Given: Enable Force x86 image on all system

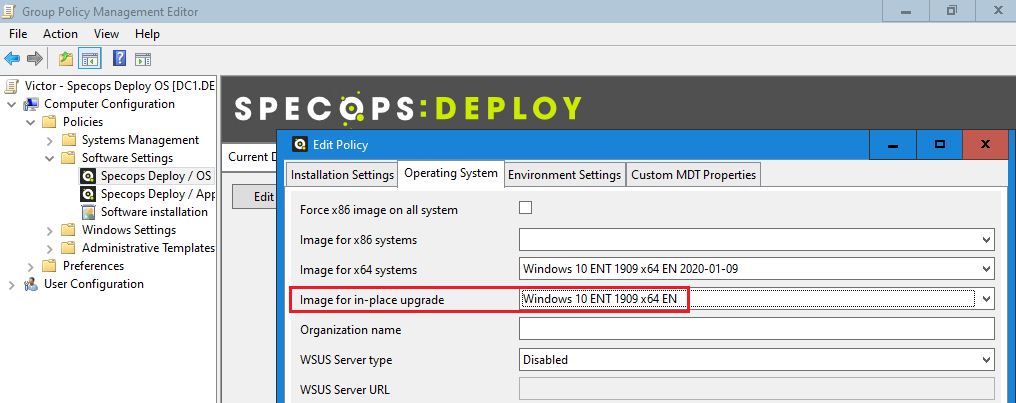Looking at the screenshot, I should 526,208.
